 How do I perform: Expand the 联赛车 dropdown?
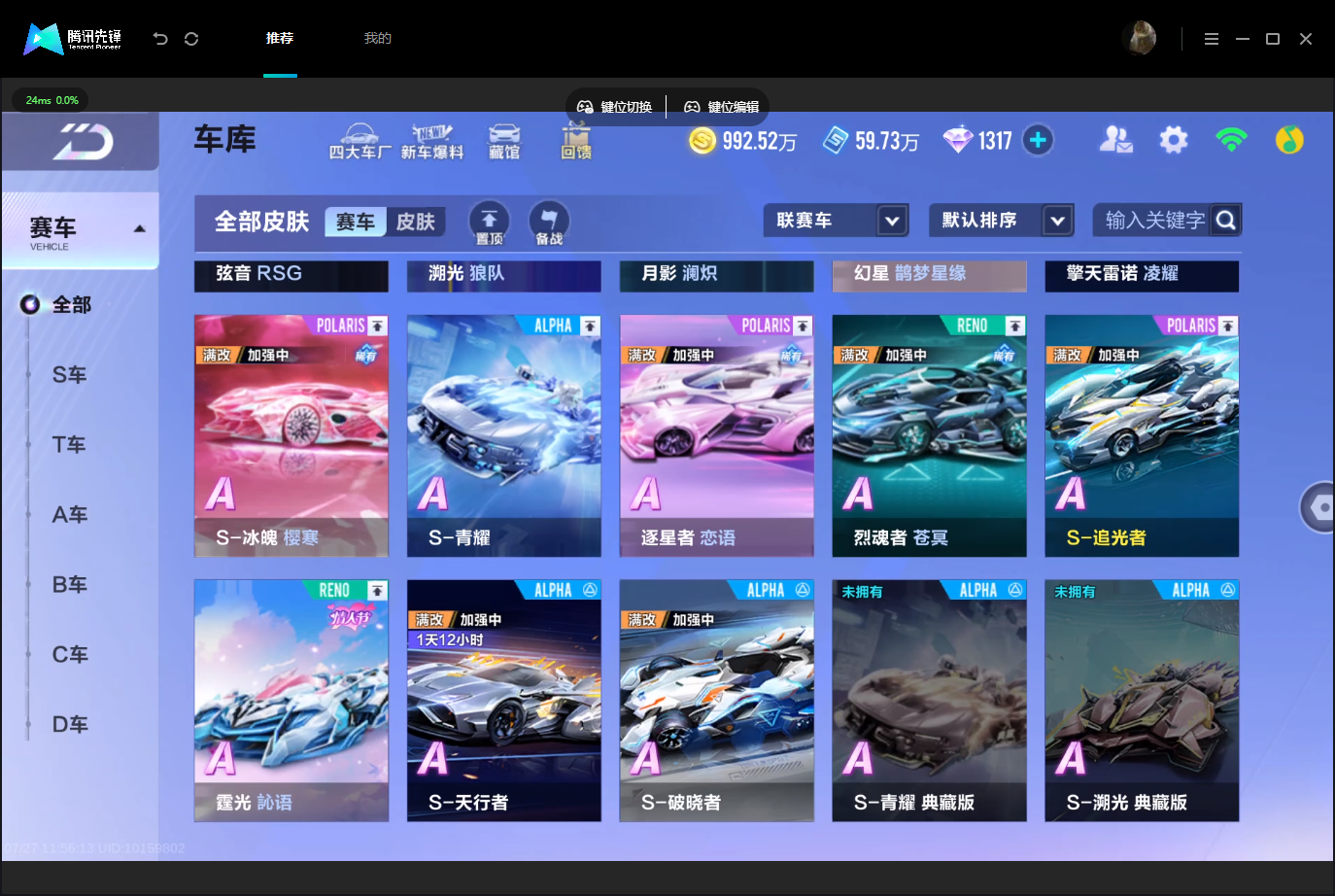(x=892, y=222)
